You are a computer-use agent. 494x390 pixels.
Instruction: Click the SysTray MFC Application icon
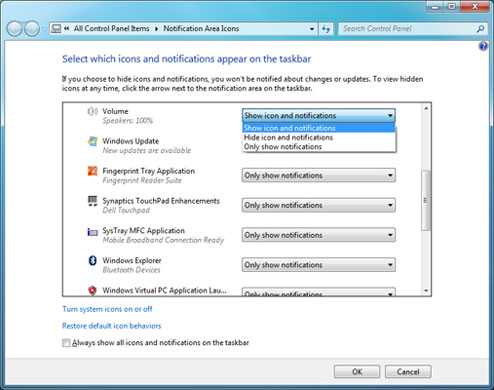point(92,231)
